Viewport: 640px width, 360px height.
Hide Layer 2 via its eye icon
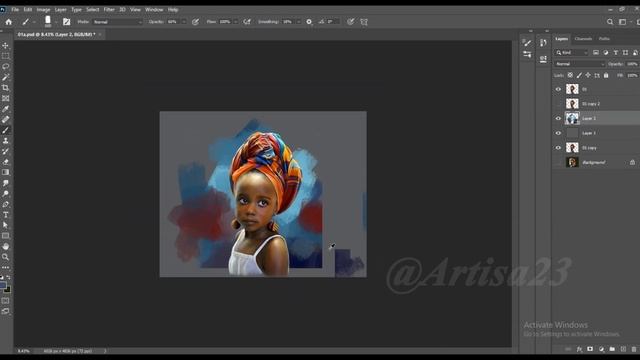click(558, 118)
